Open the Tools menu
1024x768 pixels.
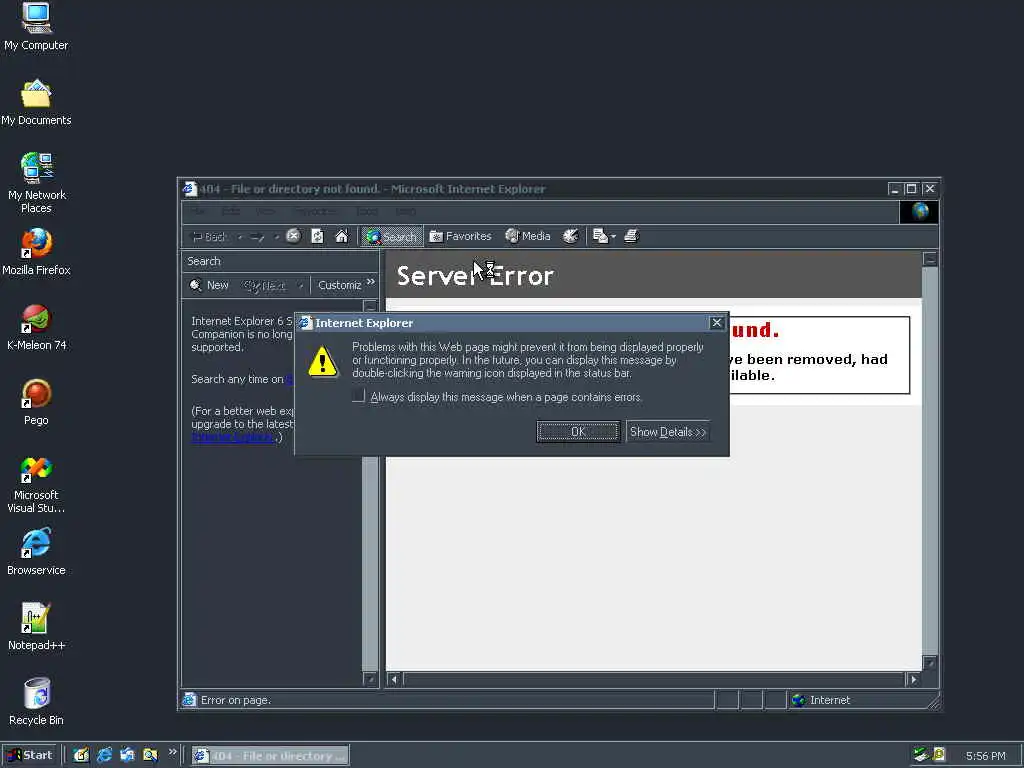[367, 212]
